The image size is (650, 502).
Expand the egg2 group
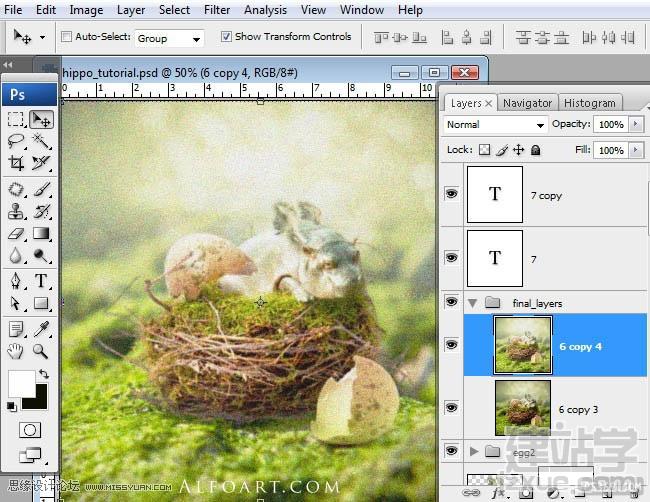(x=474, y=451)
